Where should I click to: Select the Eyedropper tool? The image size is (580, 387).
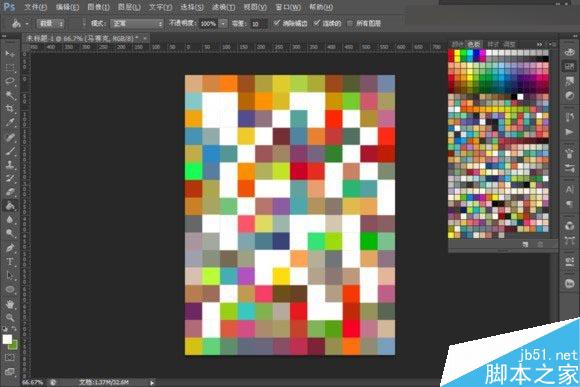(x=10, y=123)
